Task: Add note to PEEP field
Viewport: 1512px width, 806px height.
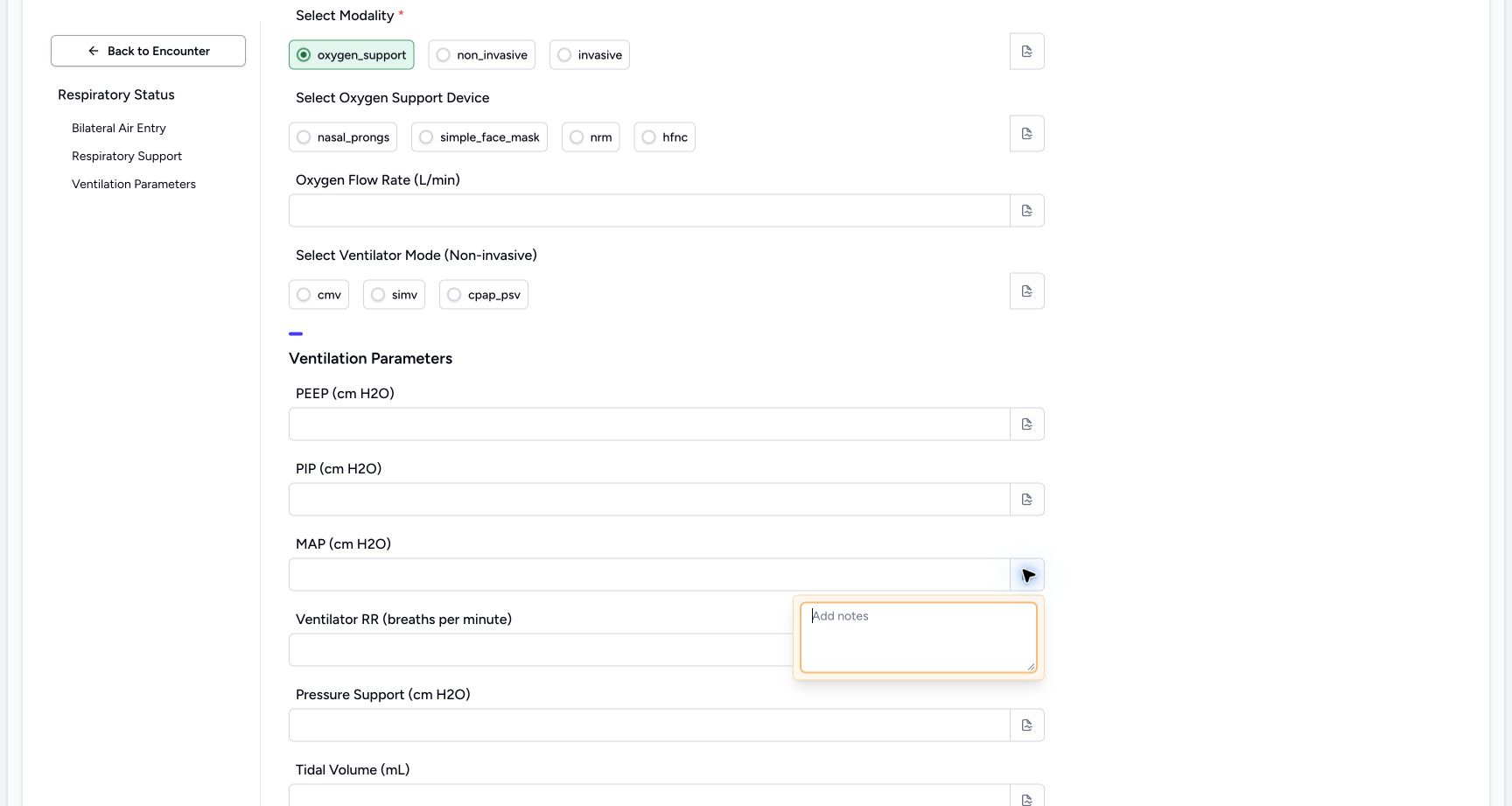Action: point(1026,424)
